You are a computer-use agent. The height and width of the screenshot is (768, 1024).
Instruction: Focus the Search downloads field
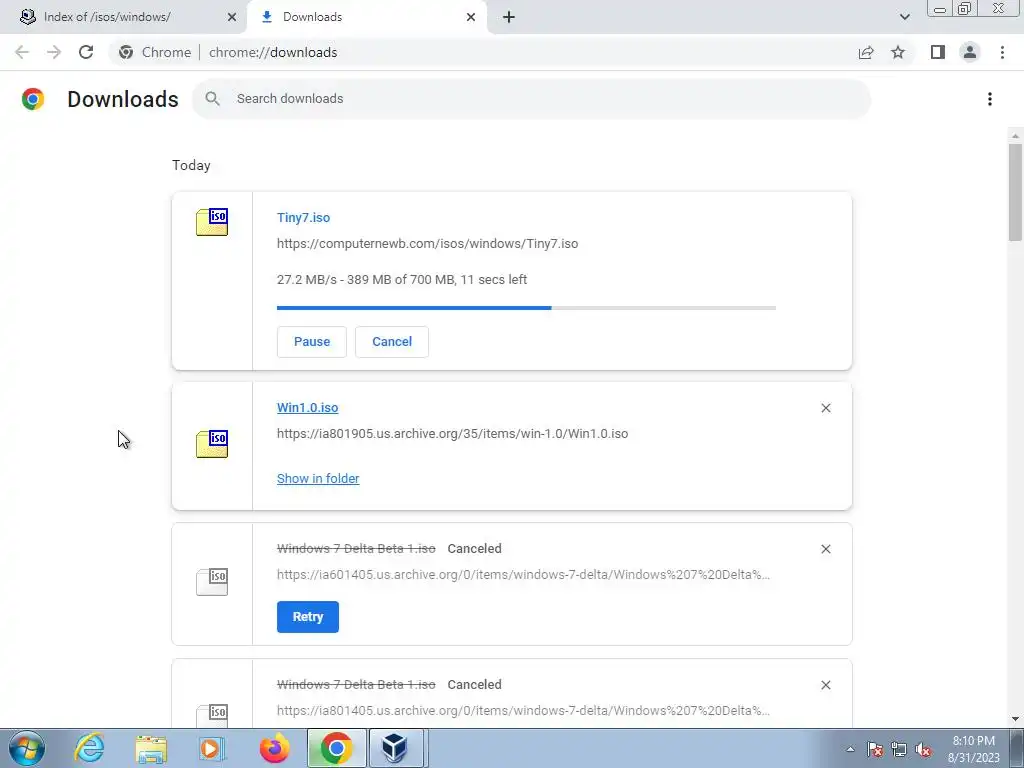pyautogui.click(x=532, y=99)
